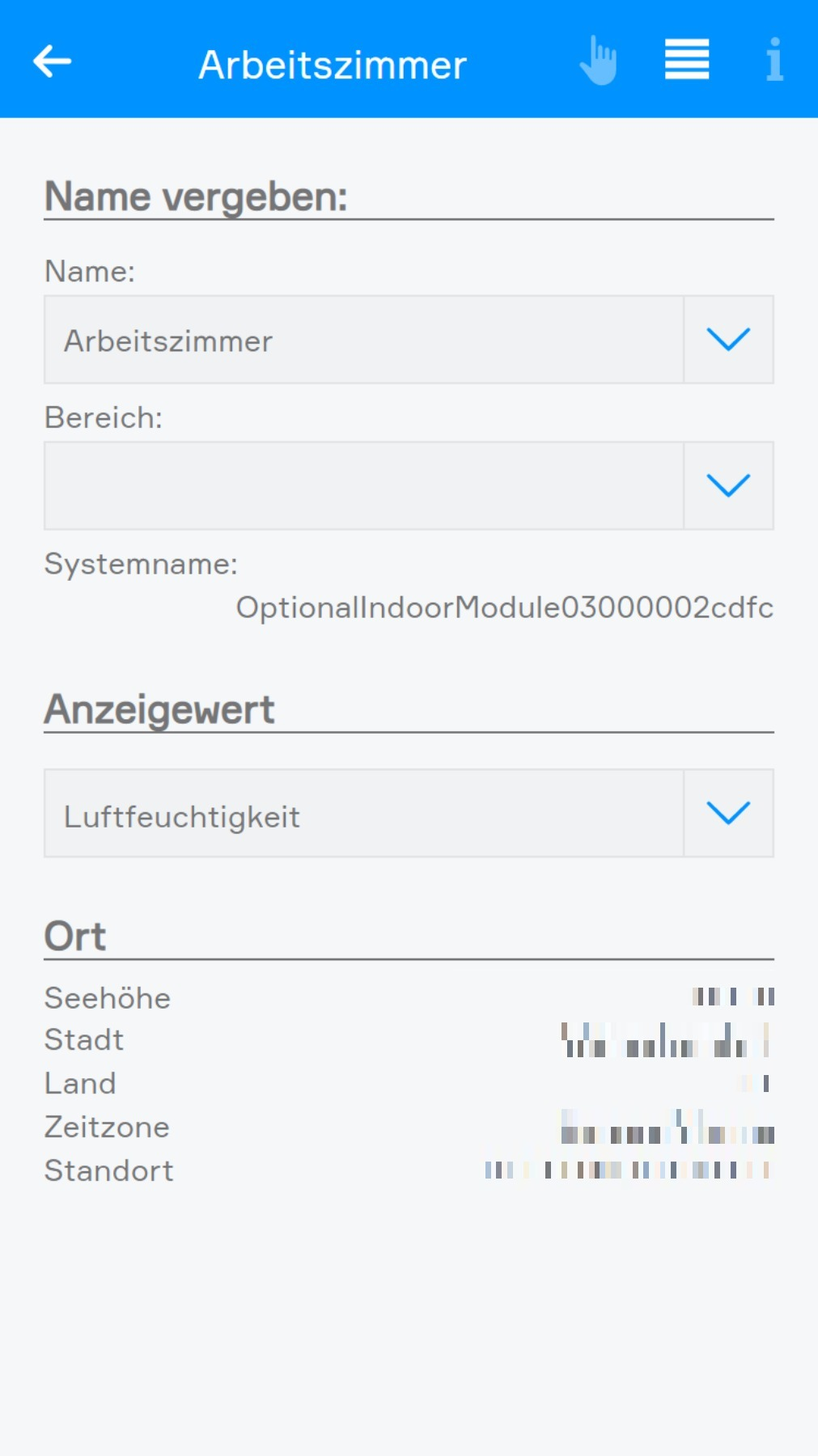Click the OptionalIndoorModule03000002cdfc system name

504,607
